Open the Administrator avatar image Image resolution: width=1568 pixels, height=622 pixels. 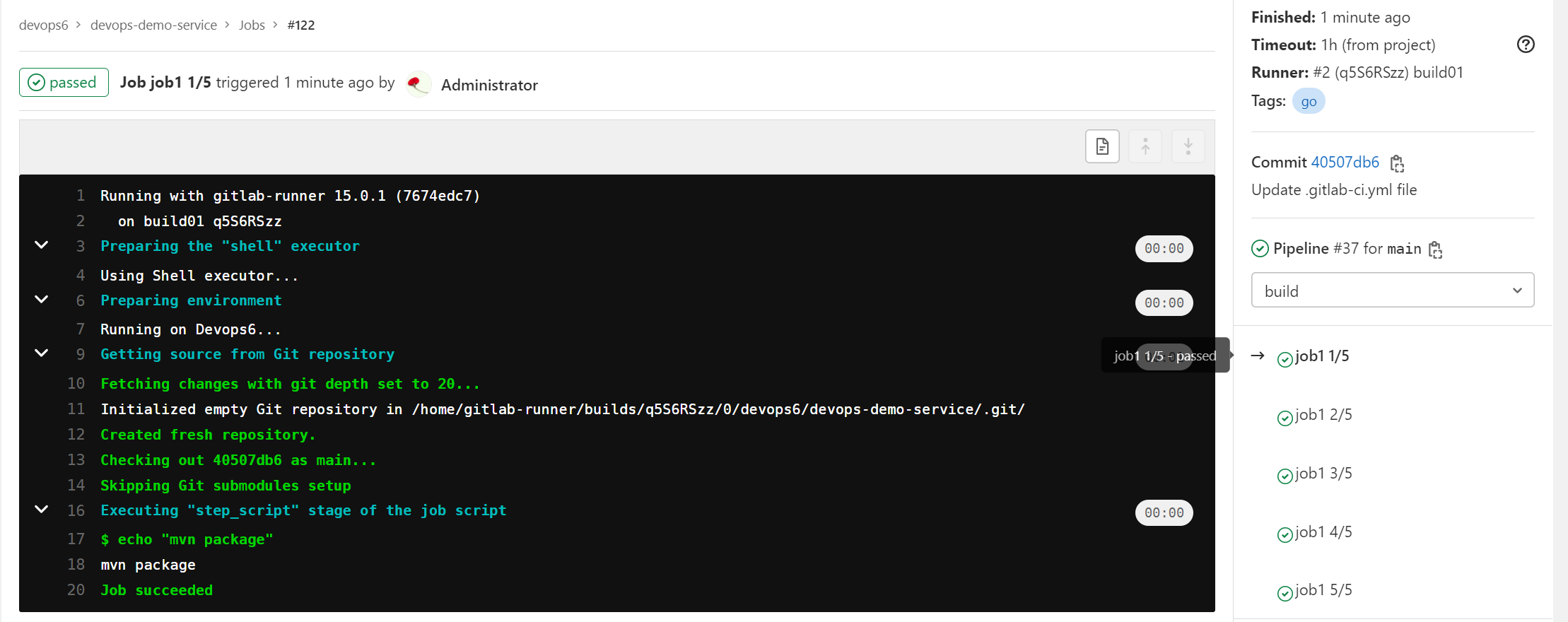click(419, 85)
